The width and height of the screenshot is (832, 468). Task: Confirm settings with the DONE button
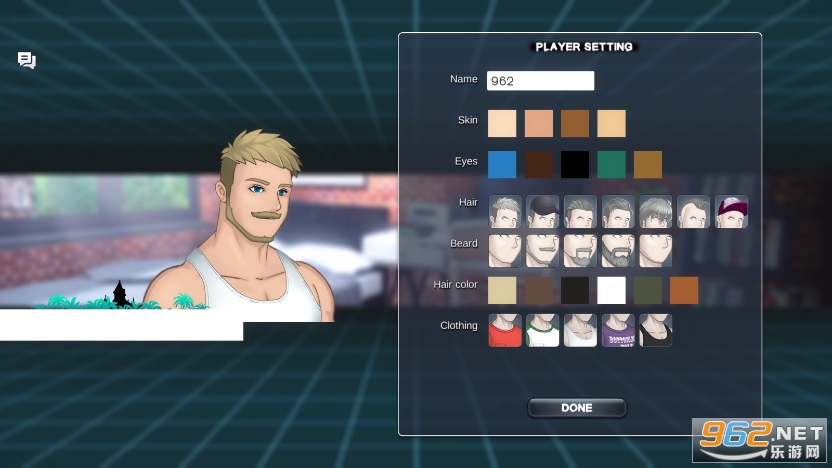point(577,408)
